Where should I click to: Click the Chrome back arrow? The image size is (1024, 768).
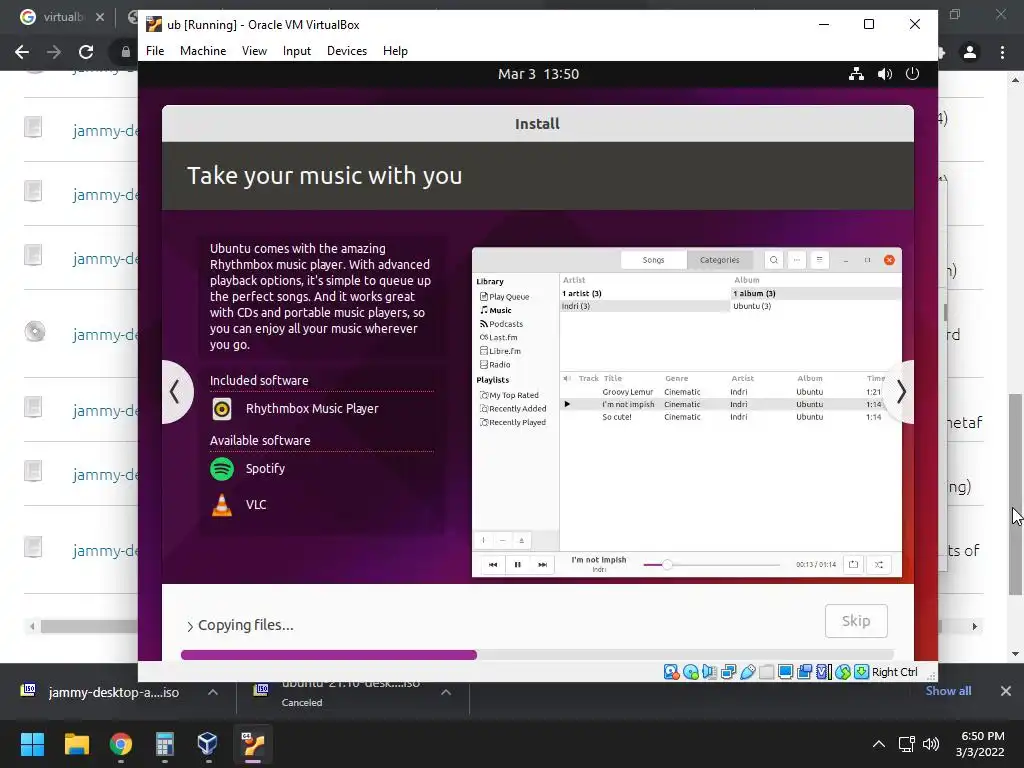tap(22, 52)
